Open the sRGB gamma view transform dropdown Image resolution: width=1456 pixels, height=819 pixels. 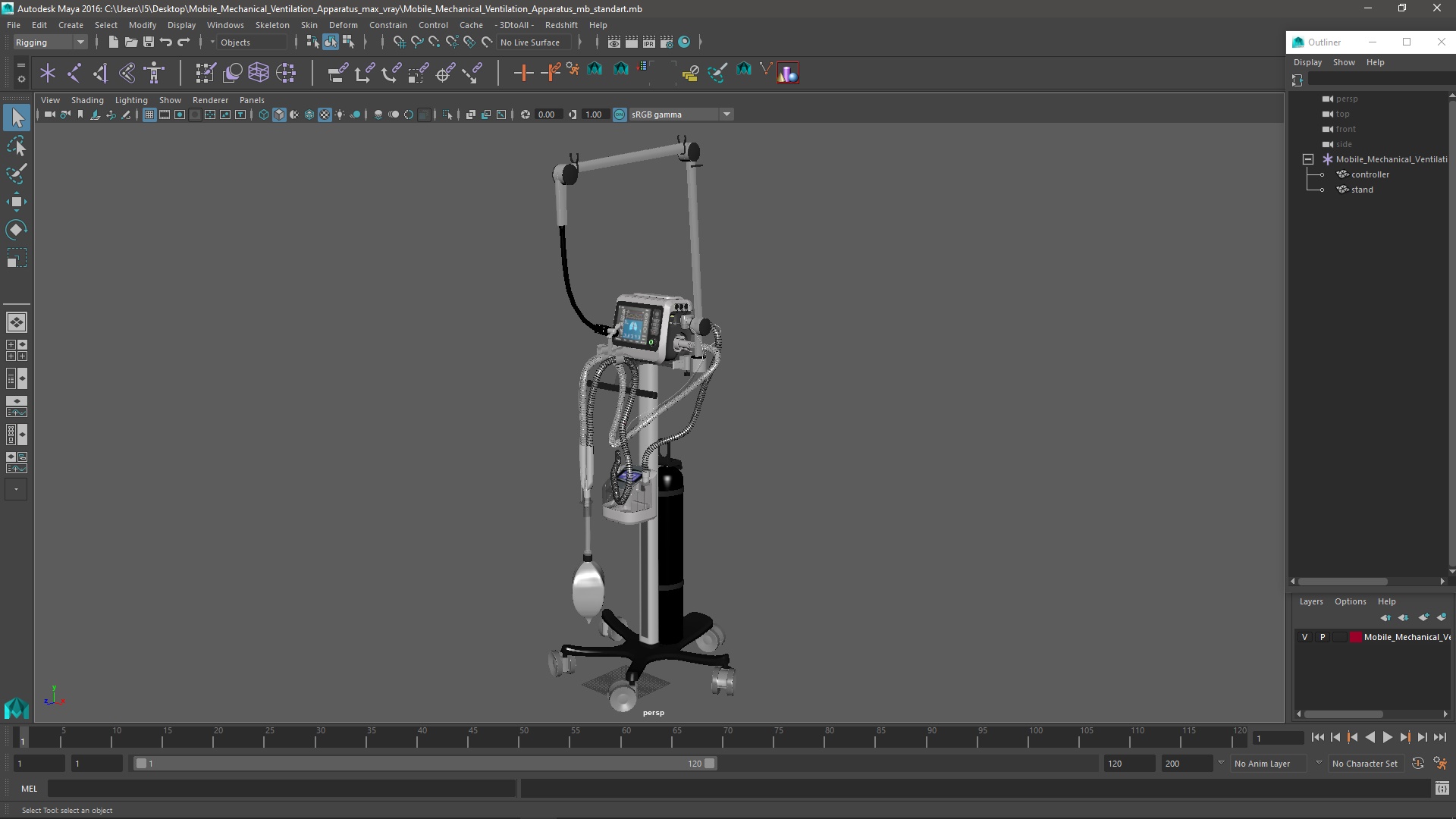click(x=681, y=115)
